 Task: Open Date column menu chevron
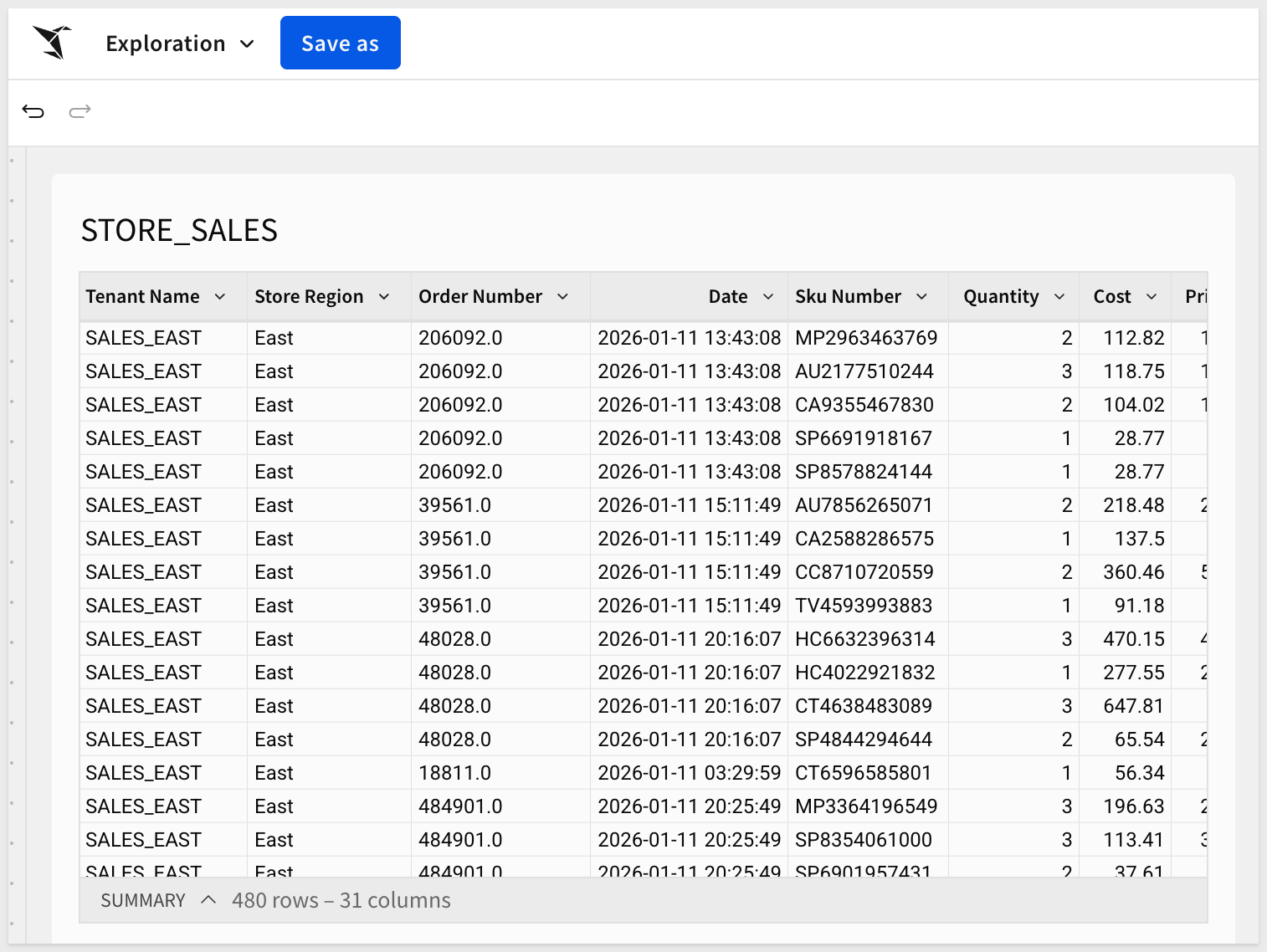point(768,297)
